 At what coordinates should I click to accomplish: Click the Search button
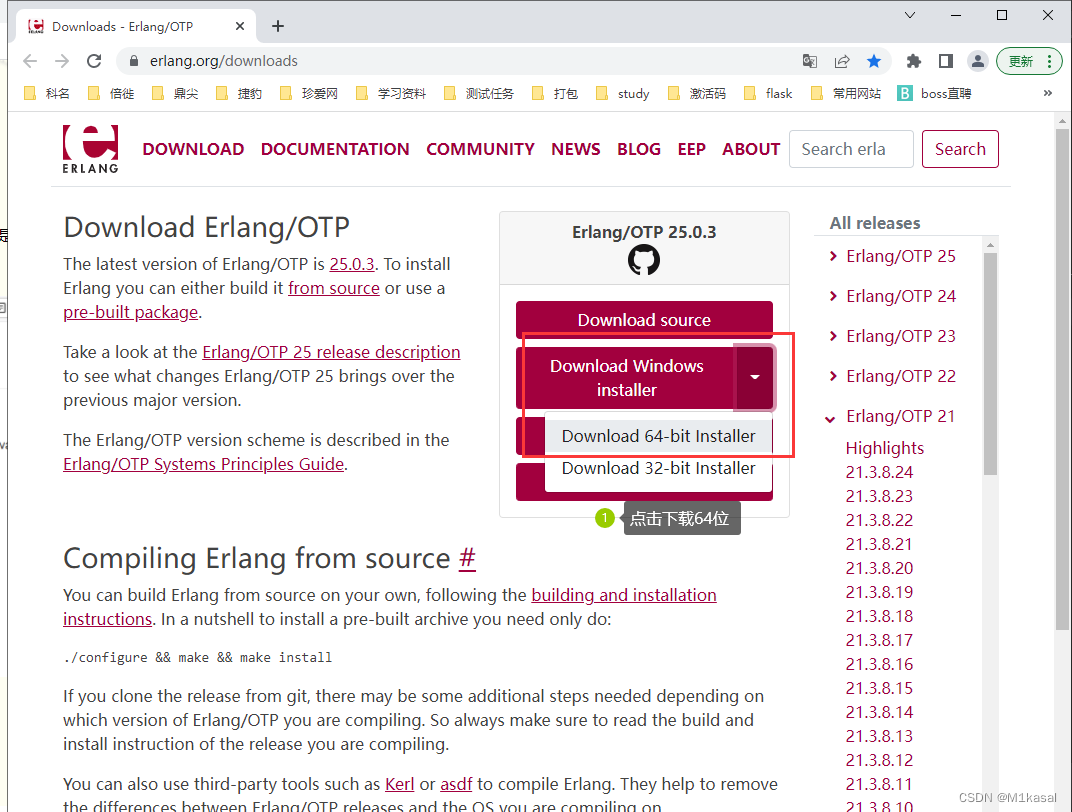960,149
